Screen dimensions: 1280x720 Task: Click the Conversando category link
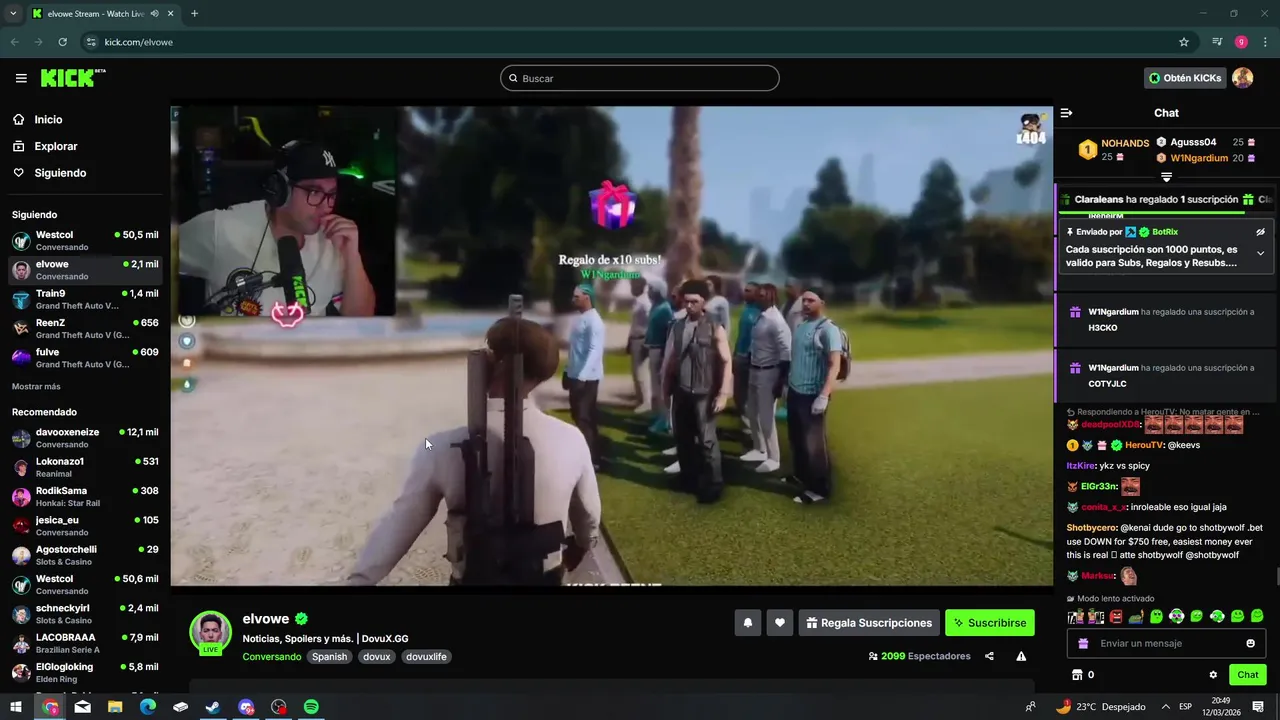click(271, 657)
